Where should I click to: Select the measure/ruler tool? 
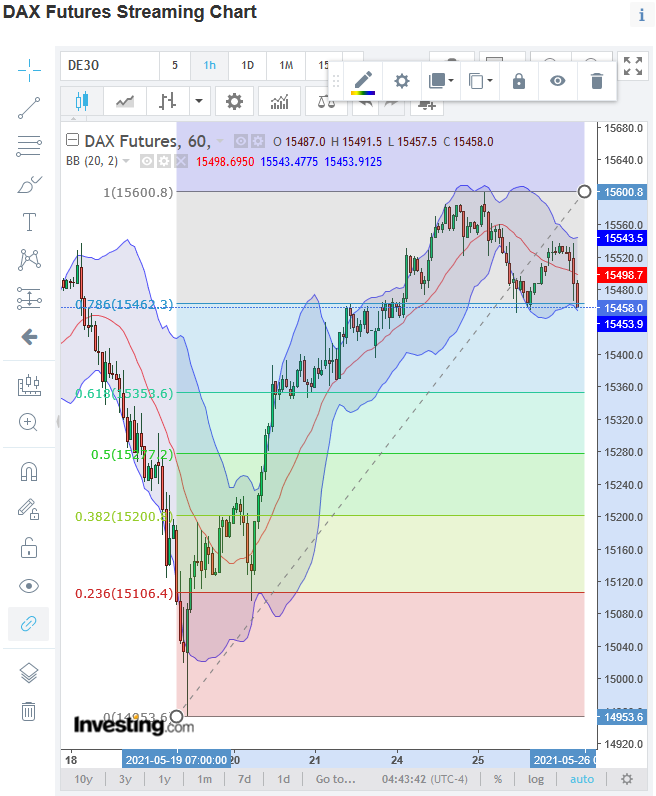click(29, 385)
